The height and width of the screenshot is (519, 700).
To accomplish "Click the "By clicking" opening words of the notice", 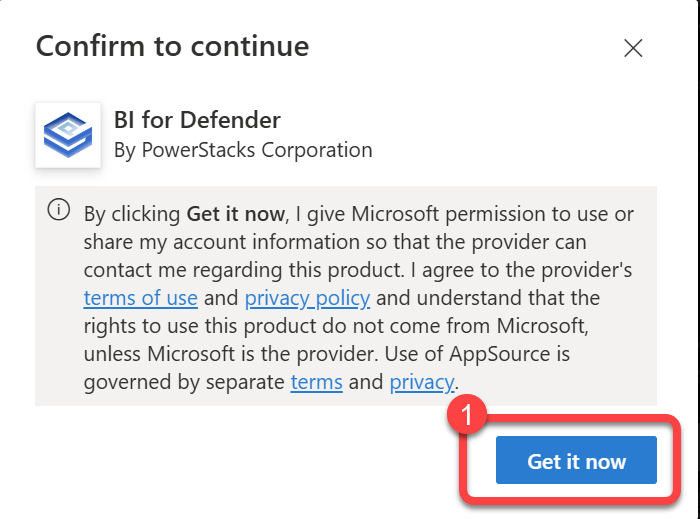I will pyautogui.click(x=133, y=214).
